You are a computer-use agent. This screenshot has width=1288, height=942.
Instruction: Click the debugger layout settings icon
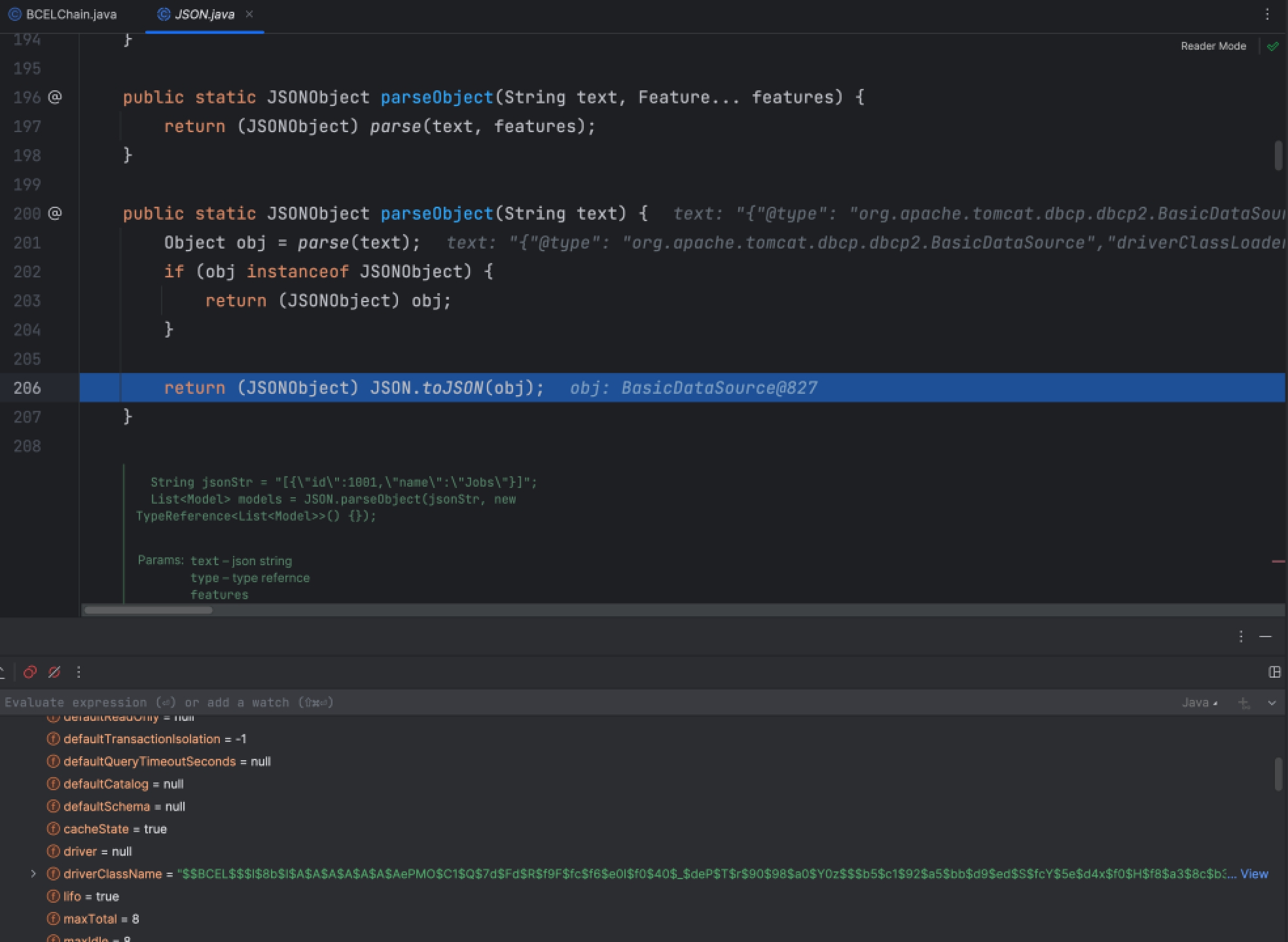[x=1274, y=672]
